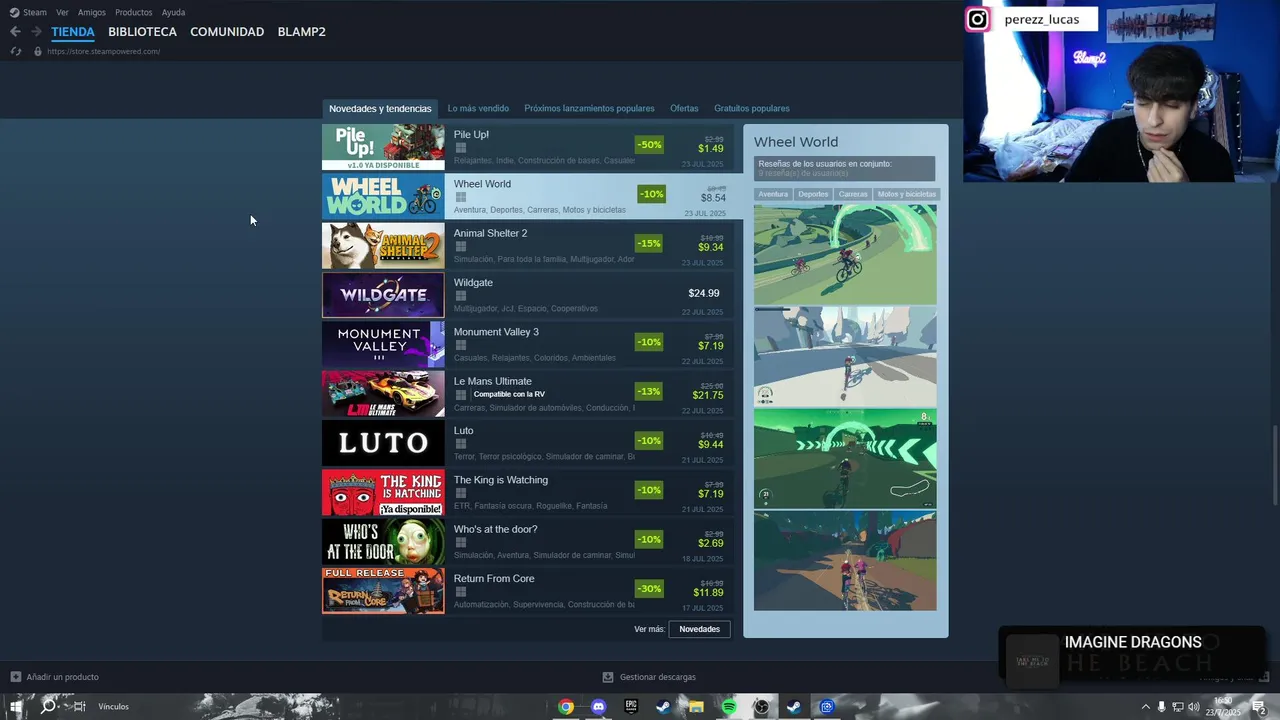Image resolution: width=1280 pixels, height=720 pixels.
Task: Open The King is Watching listing
Action: coord(532,492)
